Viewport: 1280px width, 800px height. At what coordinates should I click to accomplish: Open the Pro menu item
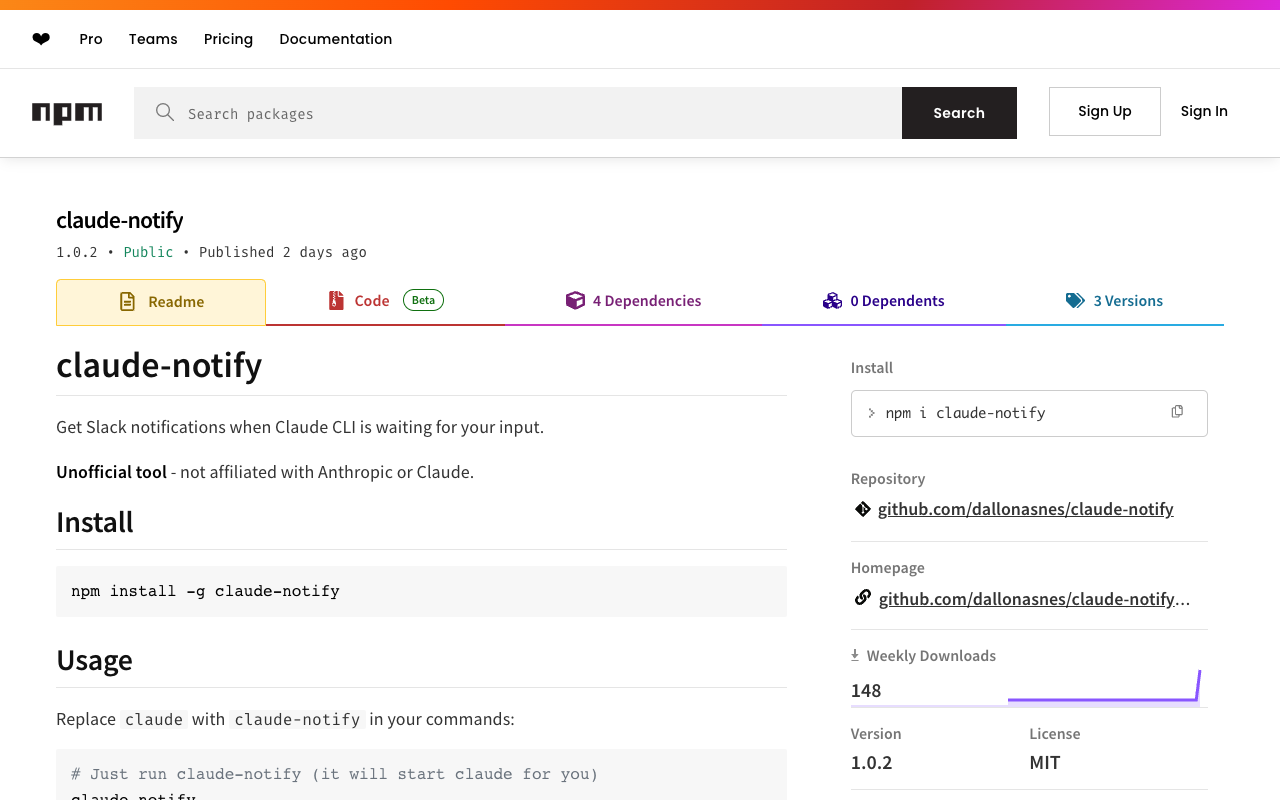[91, 39]
